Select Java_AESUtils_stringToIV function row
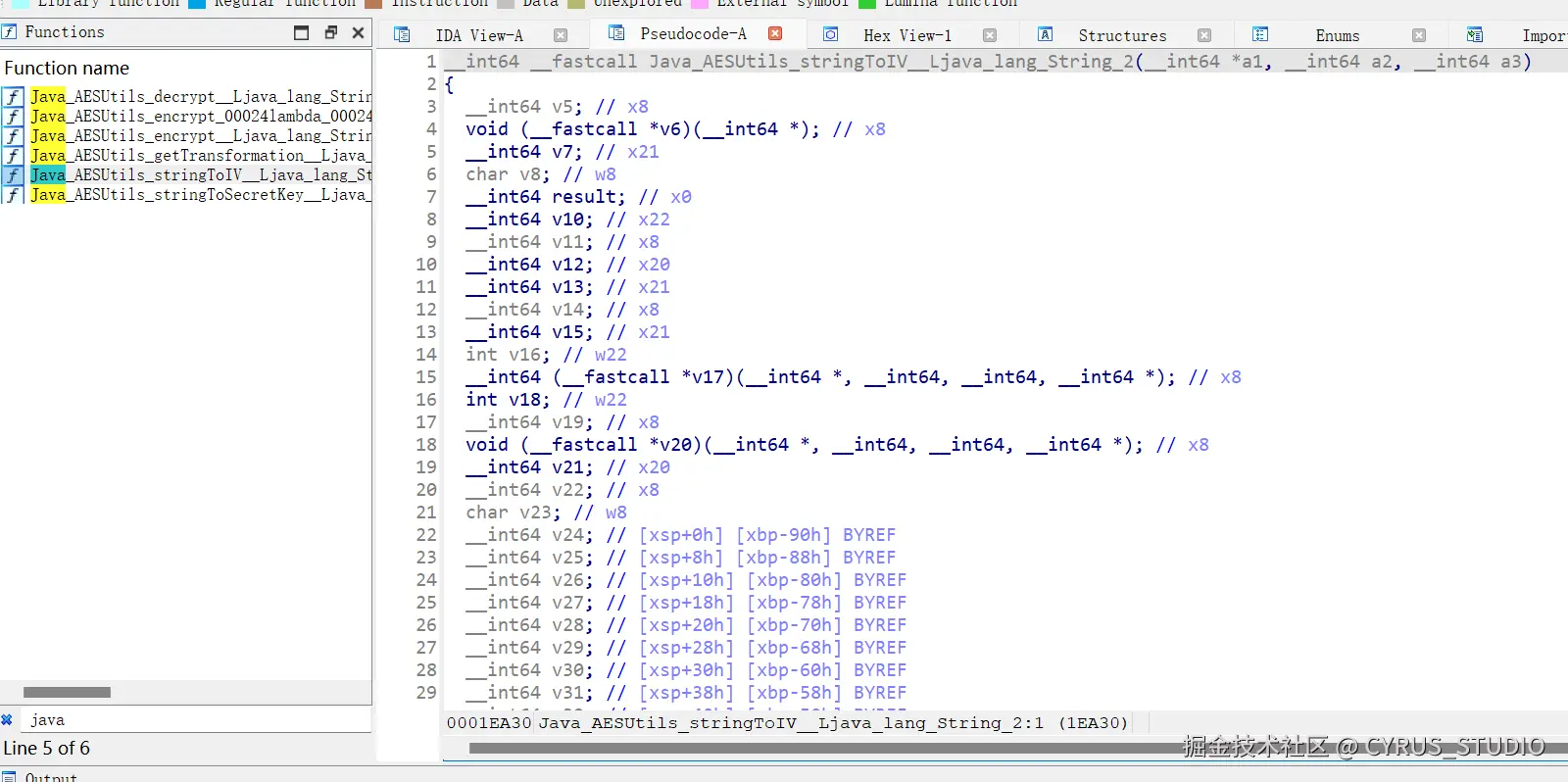This screenshot has width=1568, height=782. (186, 175)
